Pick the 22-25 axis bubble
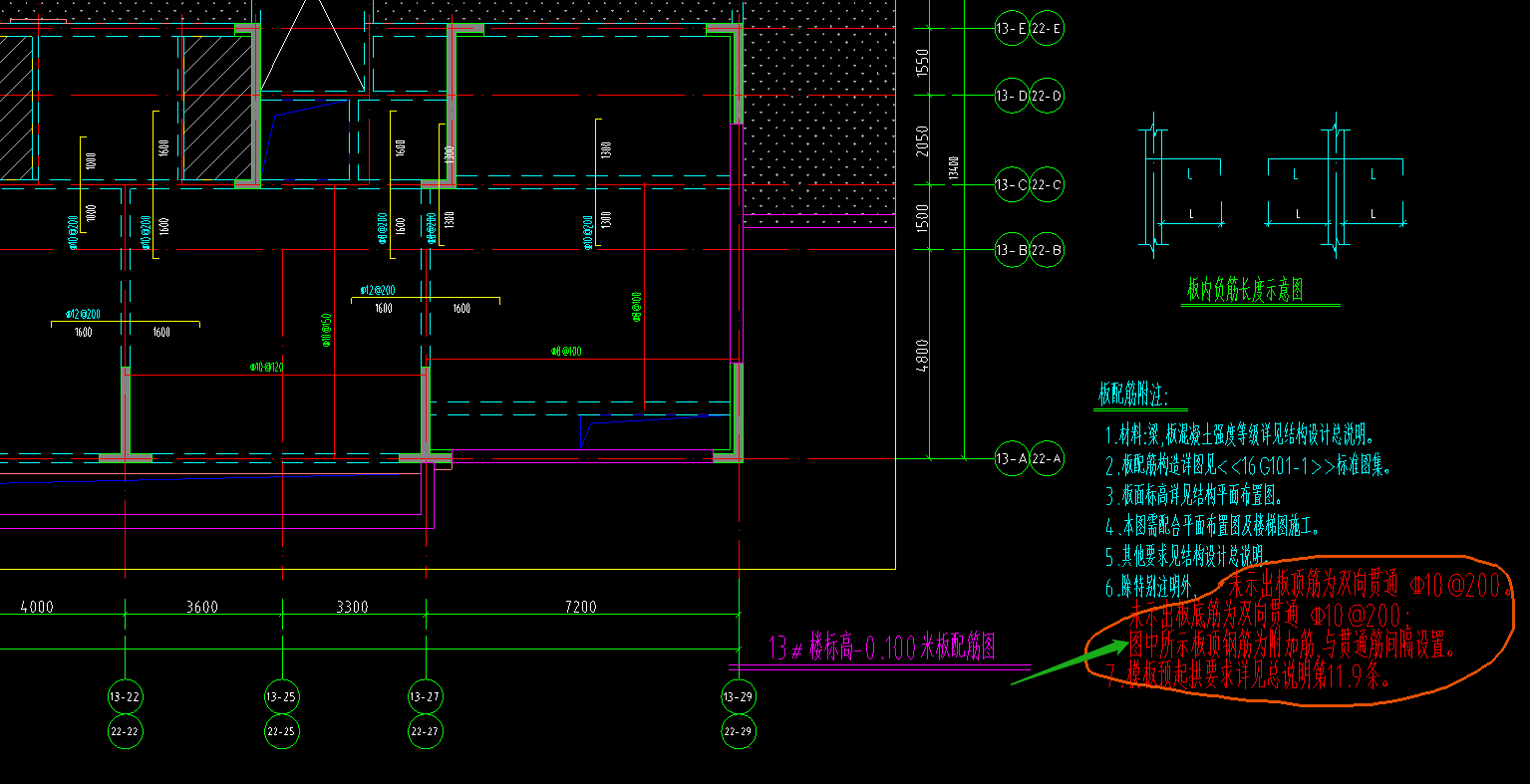This screenshot has width=1530, height=784. click(x=282, y=731)
